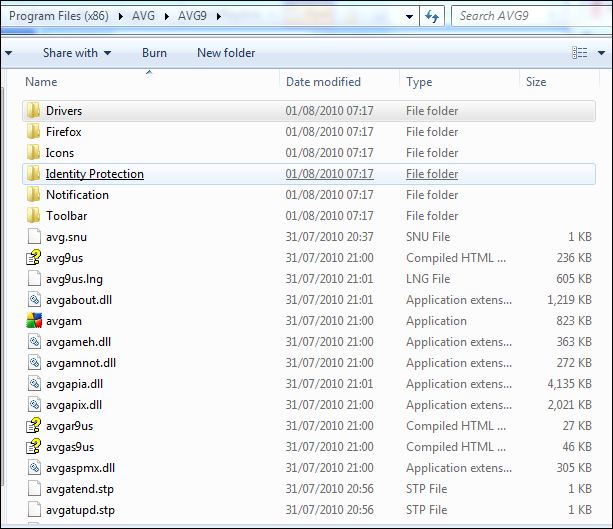Viewport: 613px width, 529px height.
Task: Select the Identity Protection folder name
Action: point(95,174)
